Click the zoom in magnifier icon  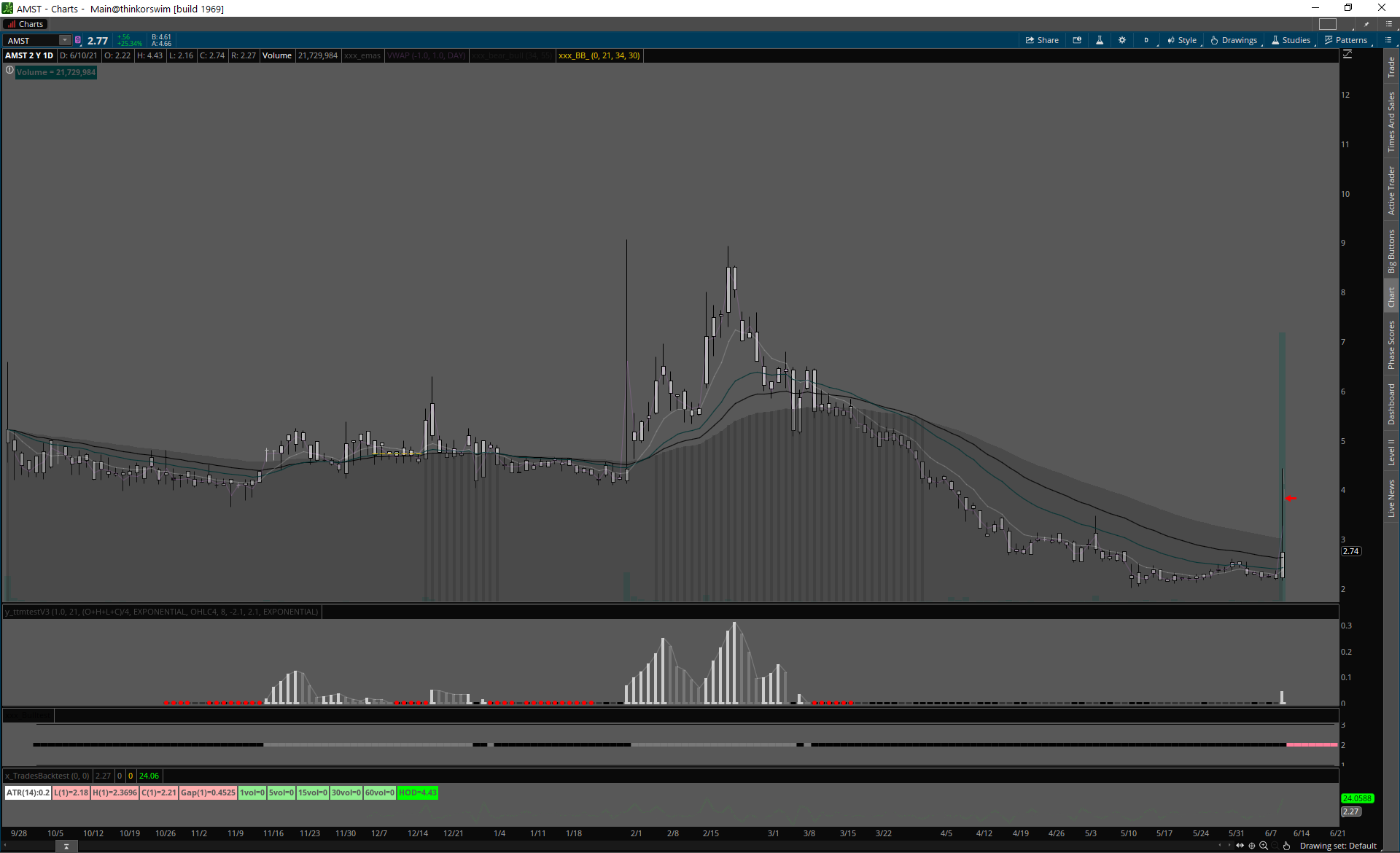[1264, 846]
